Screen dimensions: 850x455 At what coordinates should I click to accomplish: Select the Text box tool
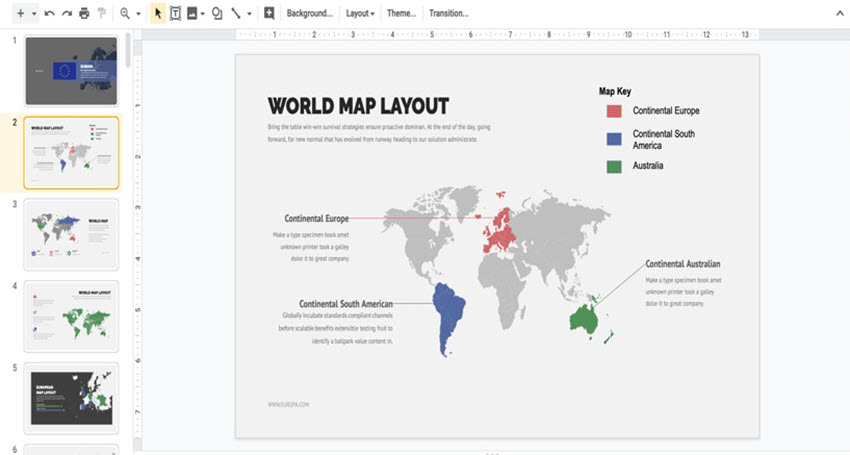[175, 13]
